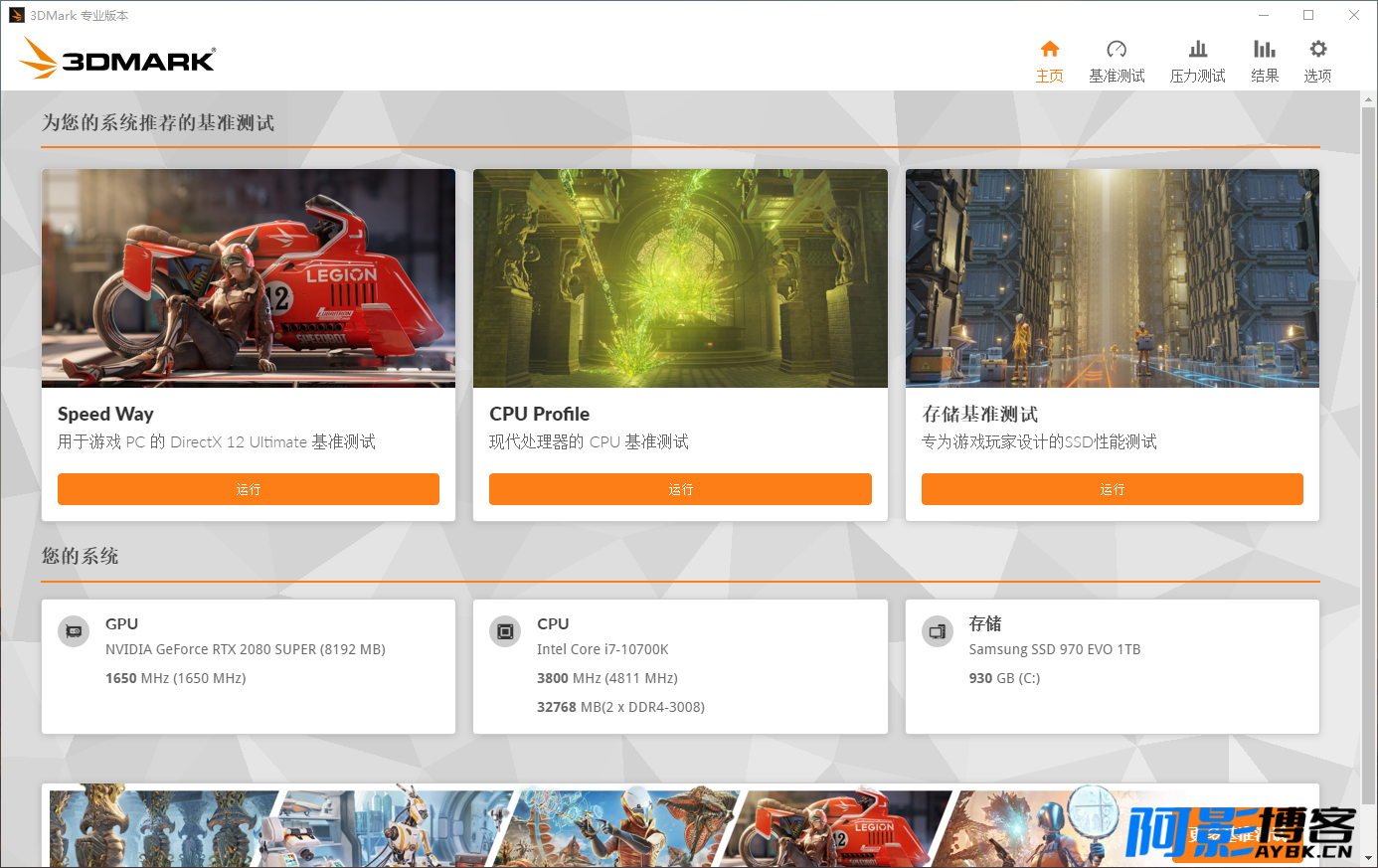Click 现代处理器的 CPU 基准测试 description
Image resolution: width=1378 pixels, height=868 pixels.
coord(589,442)
